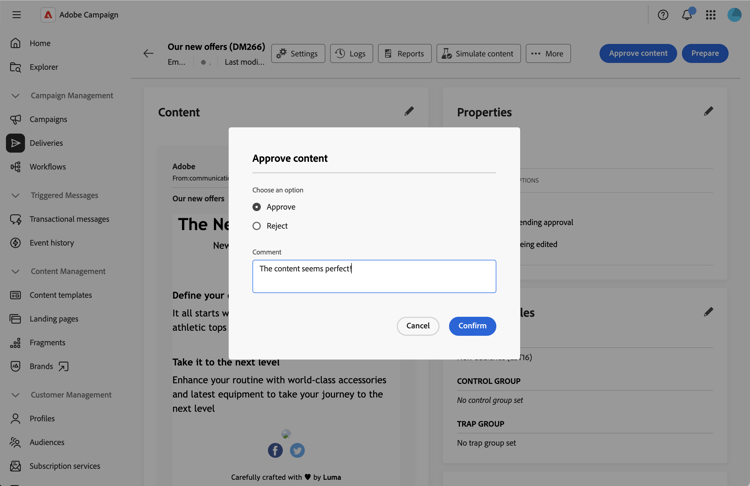Select the Approve radio option
Screen dimensions: 750x486
click(x=257, y=207)
